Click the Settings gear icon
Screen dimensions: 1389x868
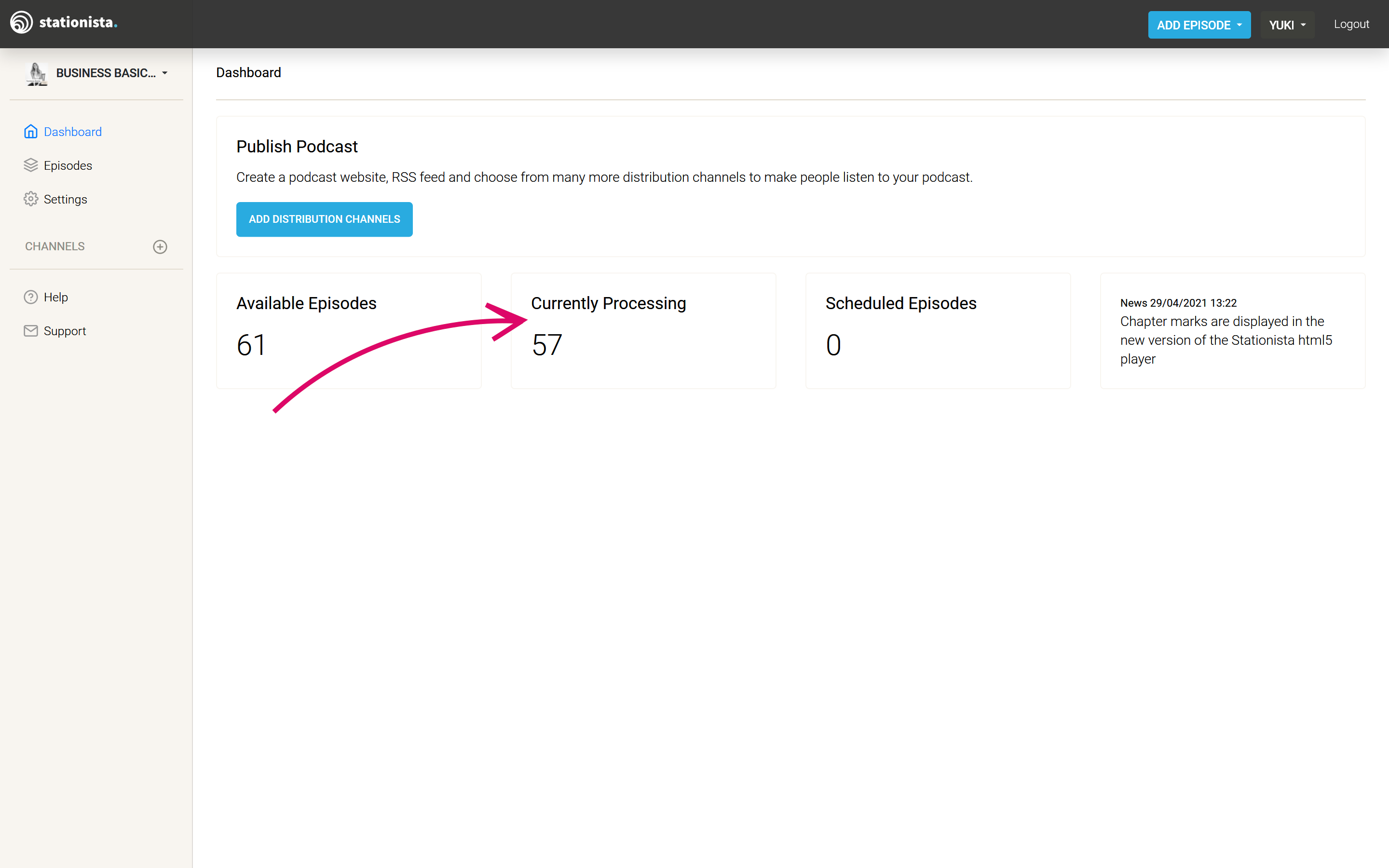(x=31, y=199)
